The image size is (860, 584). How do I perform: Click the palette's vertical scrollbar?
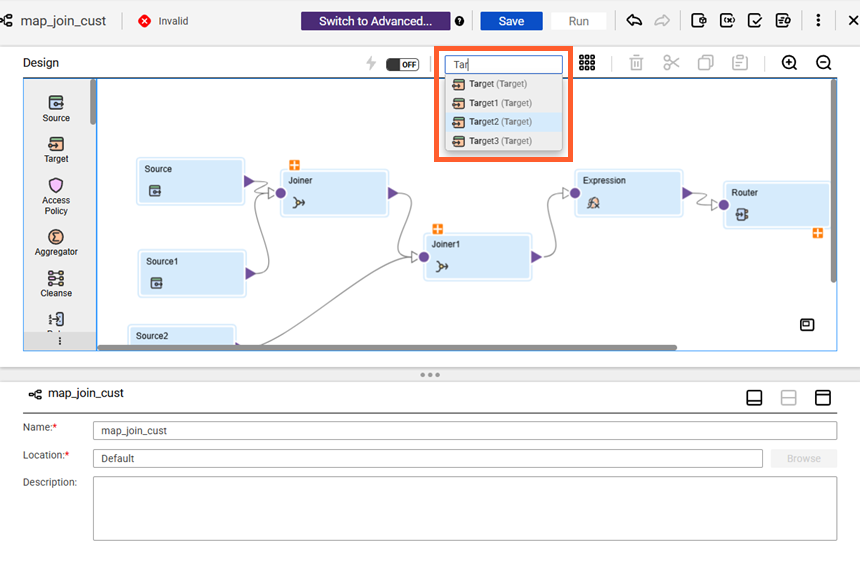click(93, 102)
